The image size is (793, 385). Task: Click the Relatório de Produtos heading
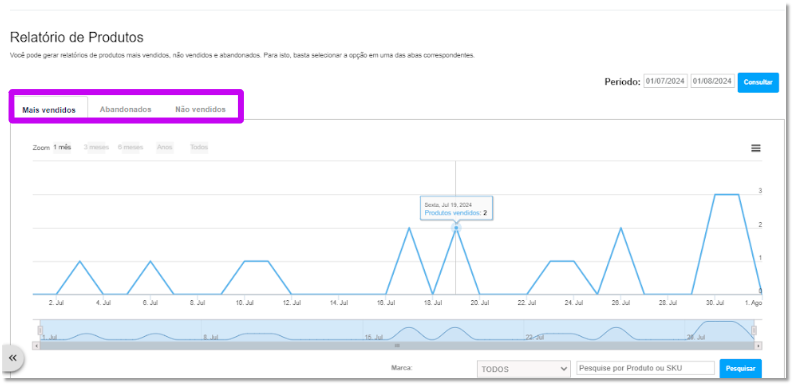click(77, 37)
